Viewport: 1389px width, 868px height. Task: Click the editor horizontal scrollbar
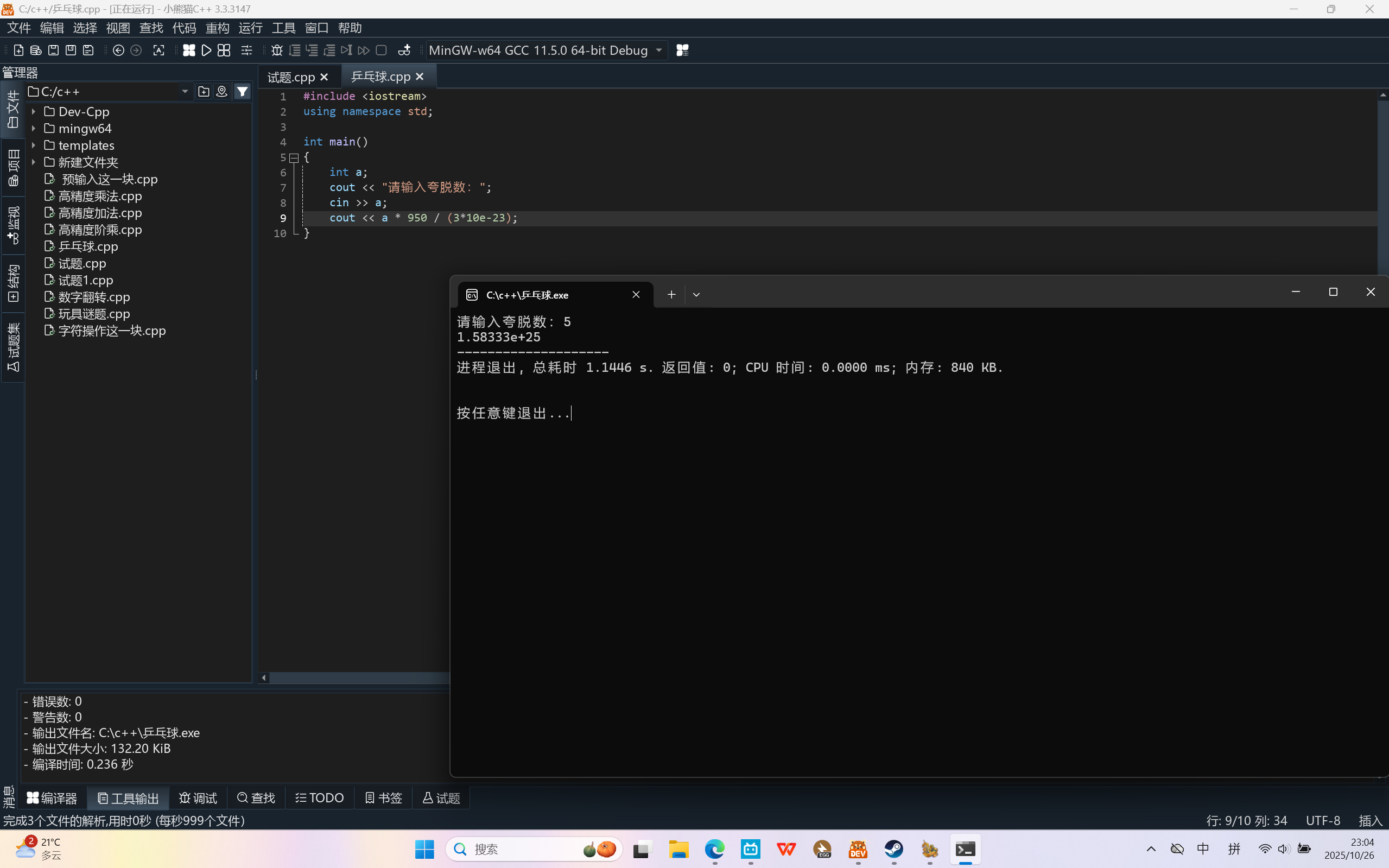(359, 678)
